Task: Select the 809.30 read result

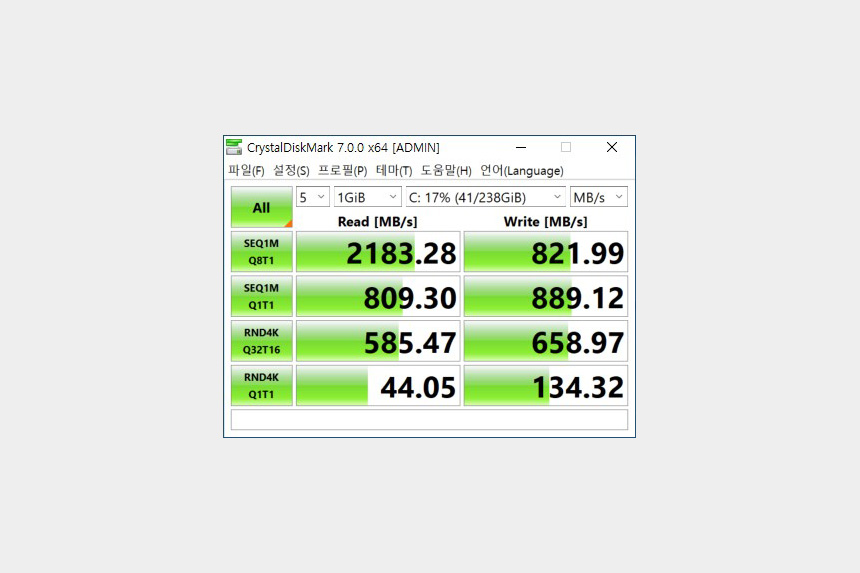Action: pos(378,297)
